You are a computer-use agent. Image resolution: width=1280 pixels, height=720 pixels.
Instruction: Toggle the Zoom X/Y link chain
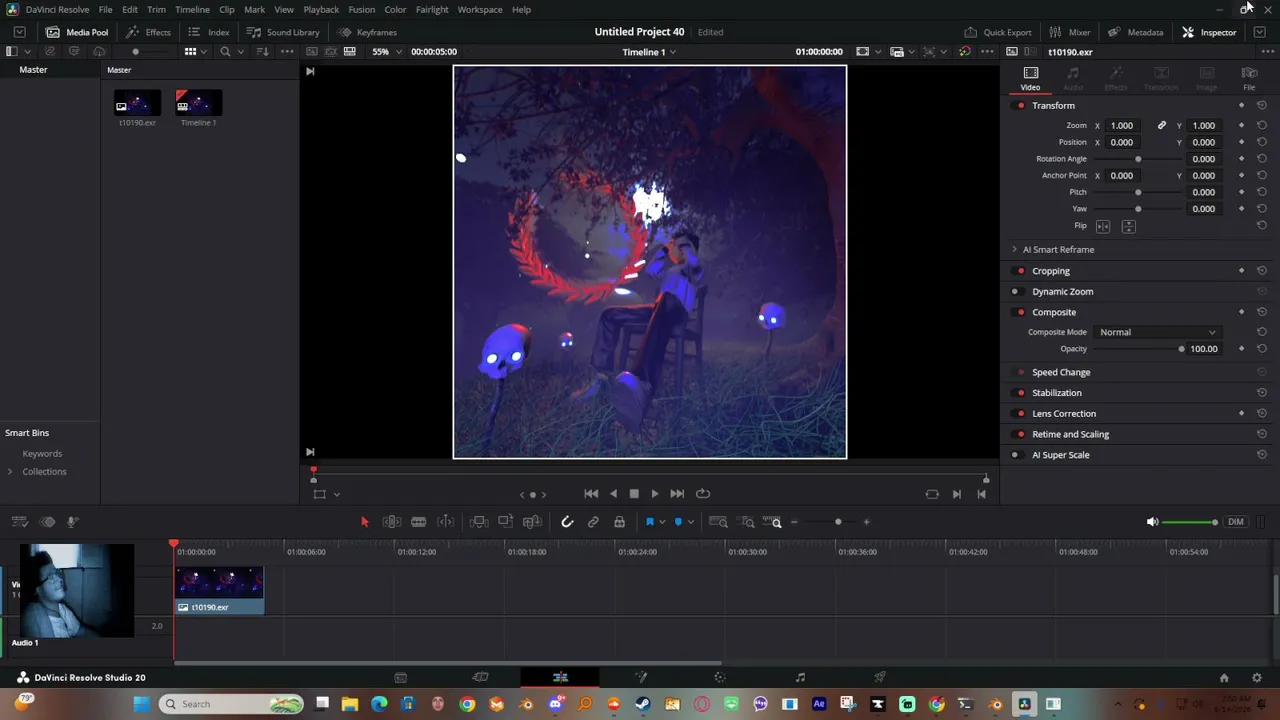point(1162,126)
